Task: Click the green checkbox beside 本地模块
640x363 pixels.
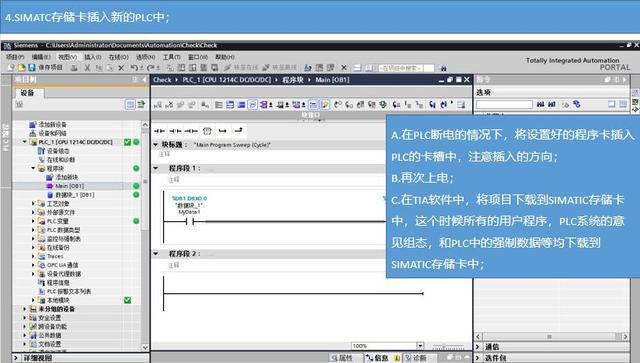Action: [127, 300]
